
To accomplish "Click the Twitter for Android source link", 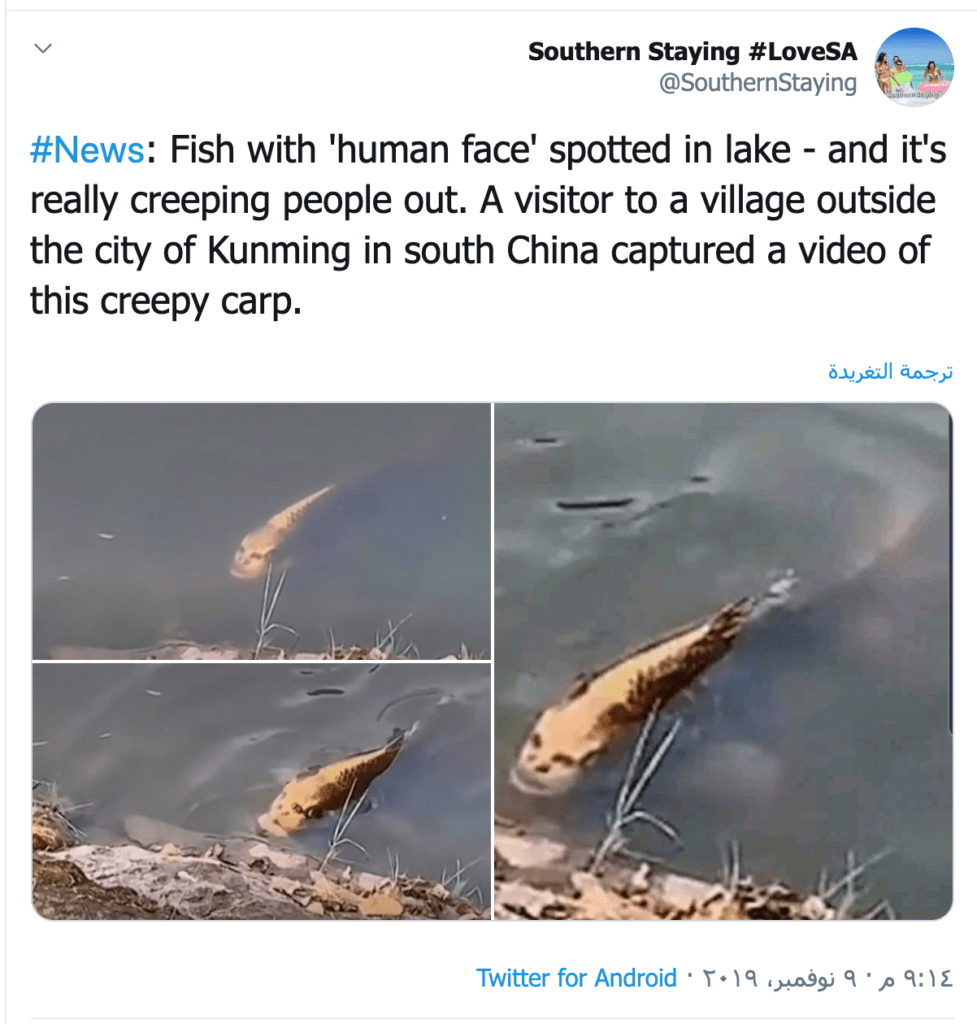I will [576, 978].
